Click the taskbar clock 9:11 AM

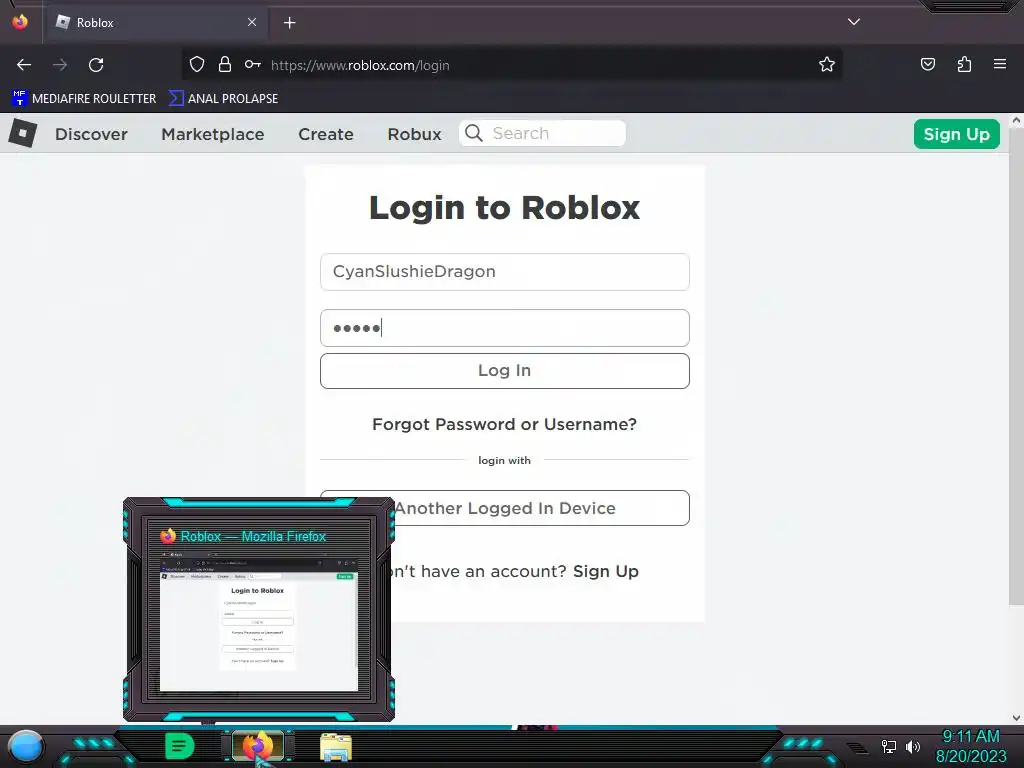[971, 736]
